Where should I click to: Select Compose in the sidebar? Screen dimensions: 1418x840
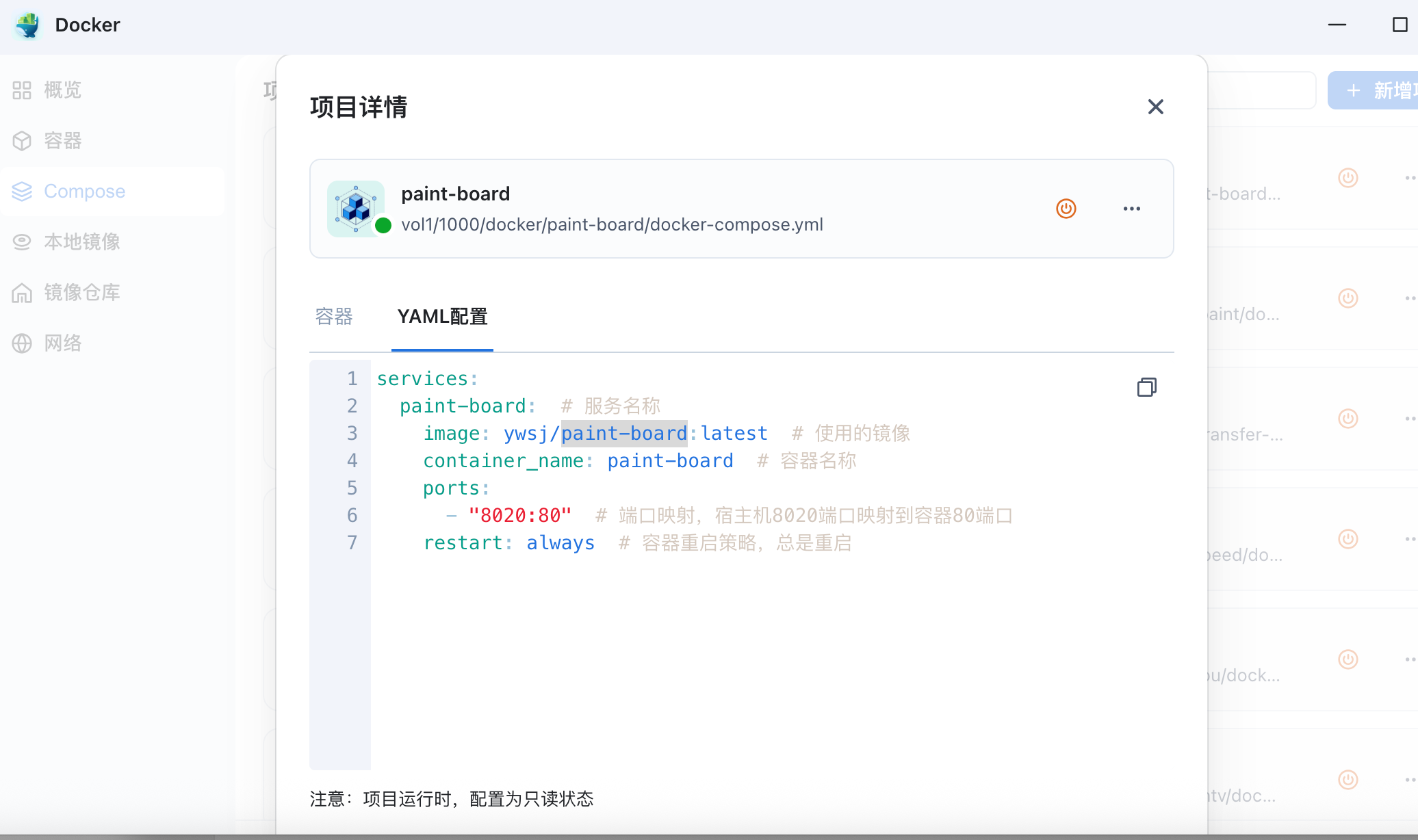[x=84, y=192]
